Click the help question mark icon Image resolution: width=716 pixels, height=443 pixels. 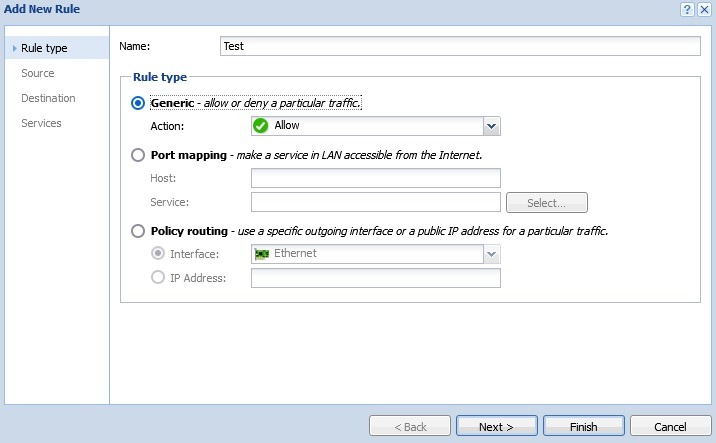coord(688,9)
